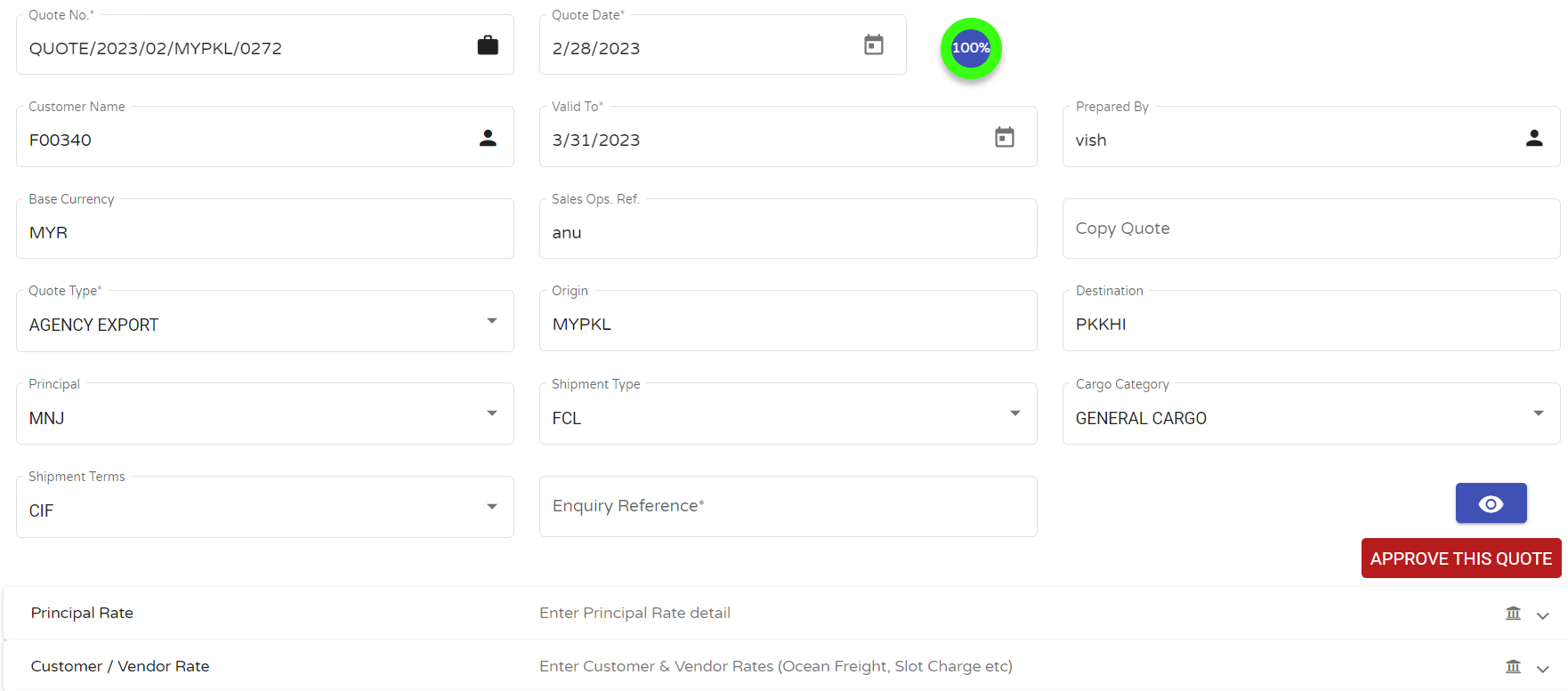Click the bank icon on Principal Rate row
The width and height of the screenshot is (1568, 691).
click(1513, 613)
